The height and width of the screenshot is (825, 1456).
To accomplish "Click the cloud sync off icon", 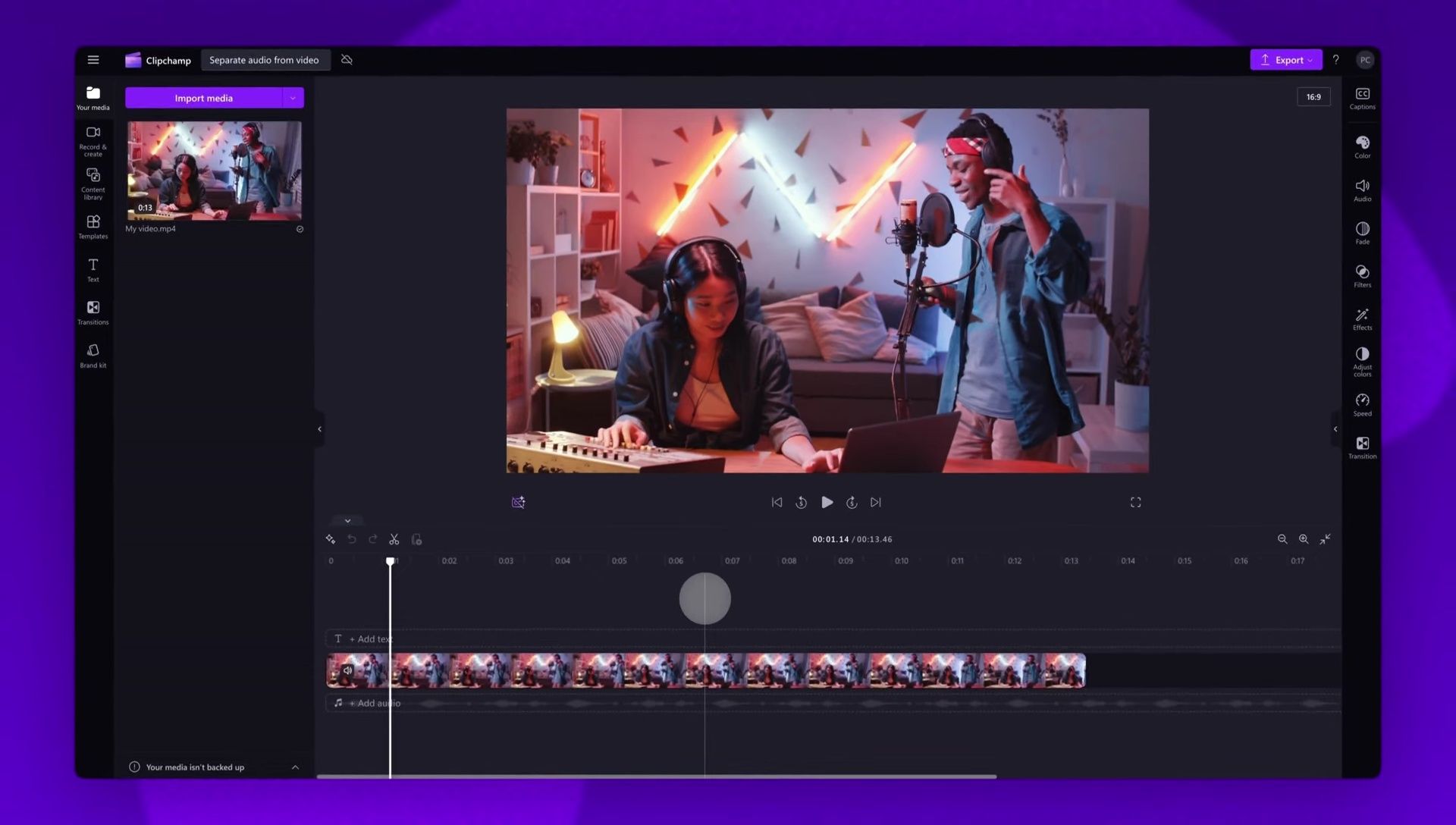I will point(347,60).
